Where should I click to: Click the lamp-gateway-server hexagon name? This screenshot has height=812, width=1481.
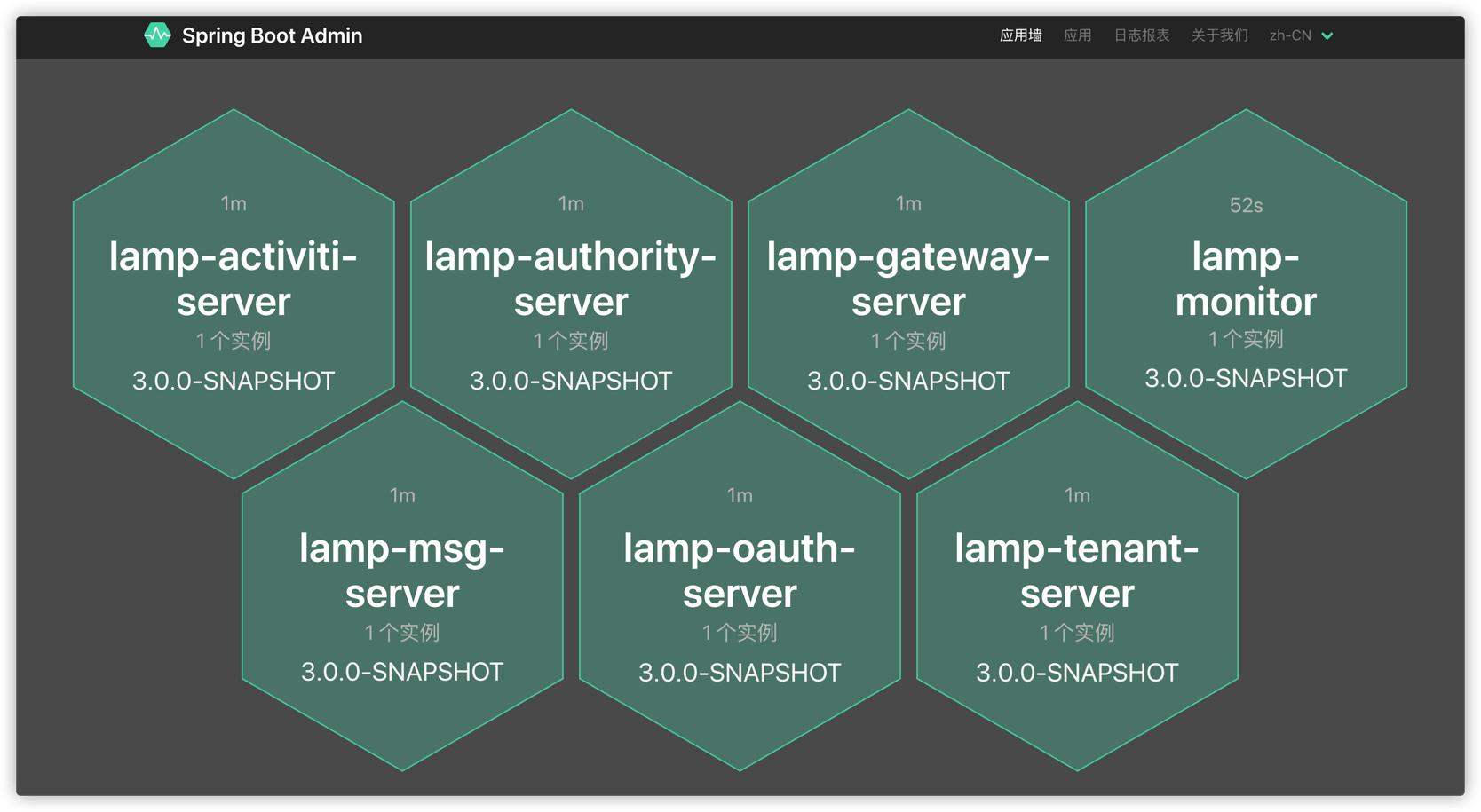[908, 279]
